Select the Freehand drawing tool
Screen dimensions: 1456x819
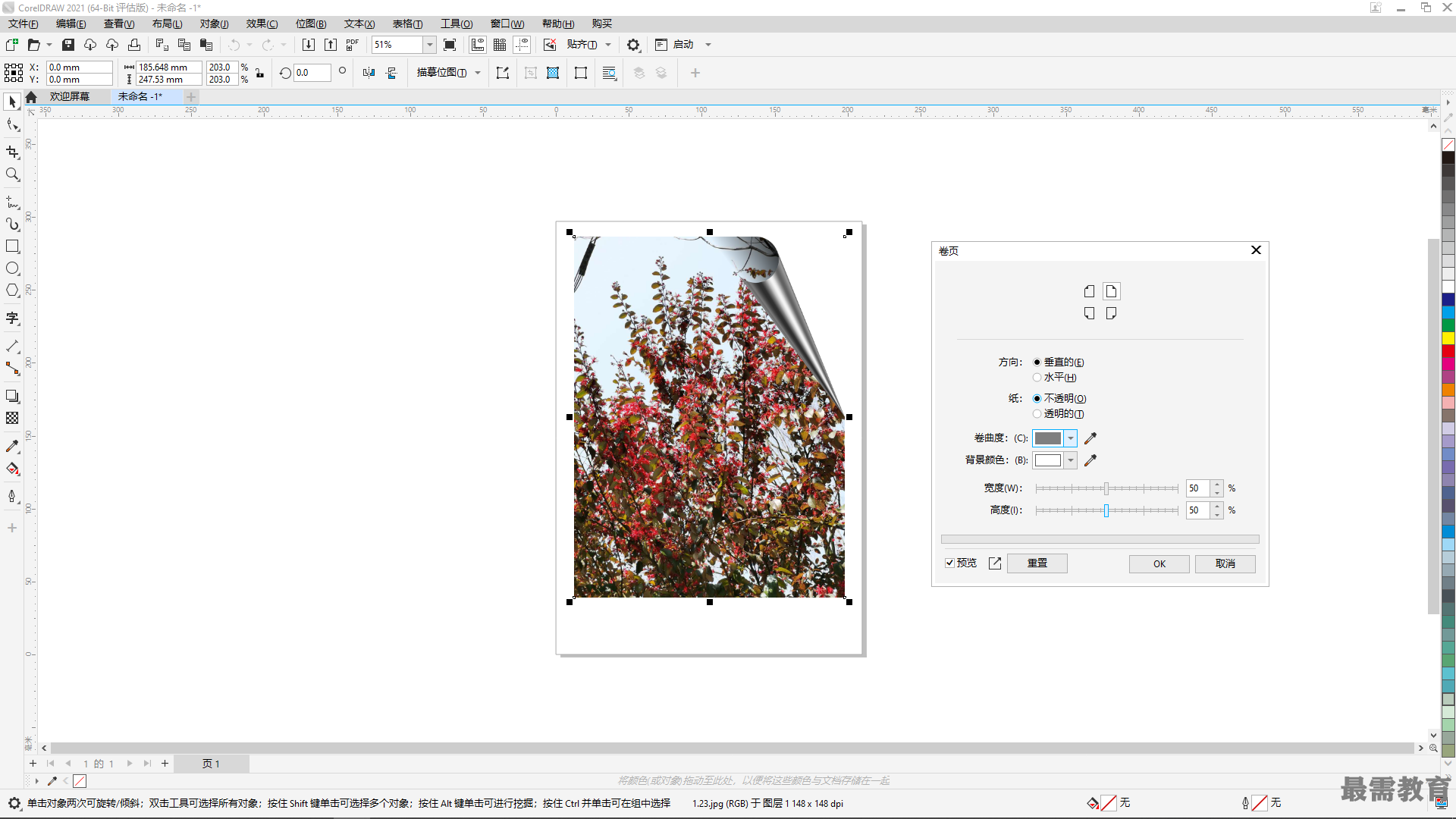[x=12, y=202]
